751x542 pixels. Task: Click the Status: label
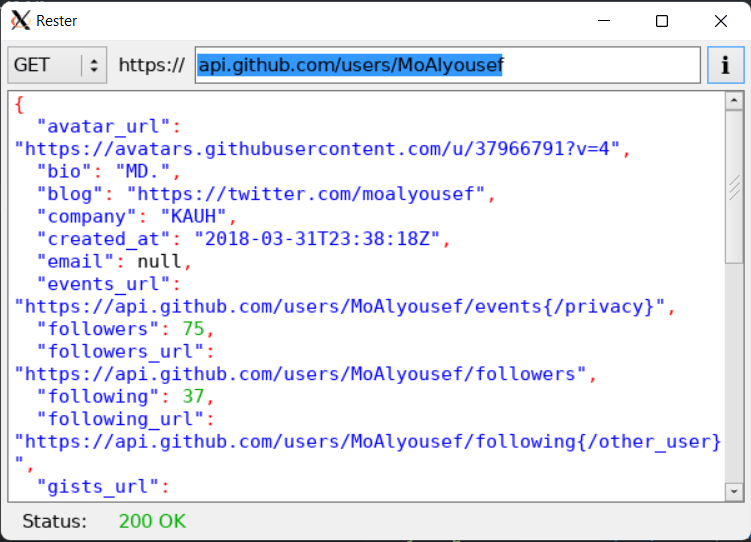click(x=55, y=521)
